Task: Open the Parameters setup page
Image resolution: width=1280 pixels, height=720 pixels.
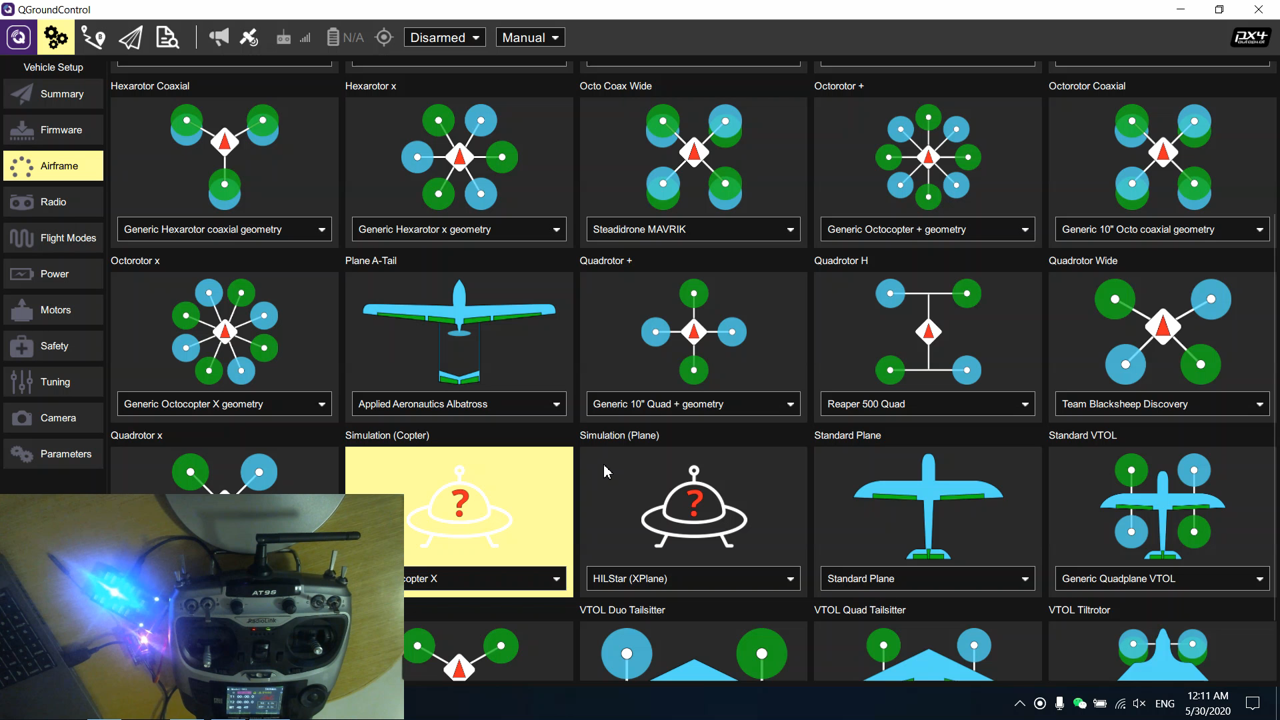Action: [x=53, y=454]
